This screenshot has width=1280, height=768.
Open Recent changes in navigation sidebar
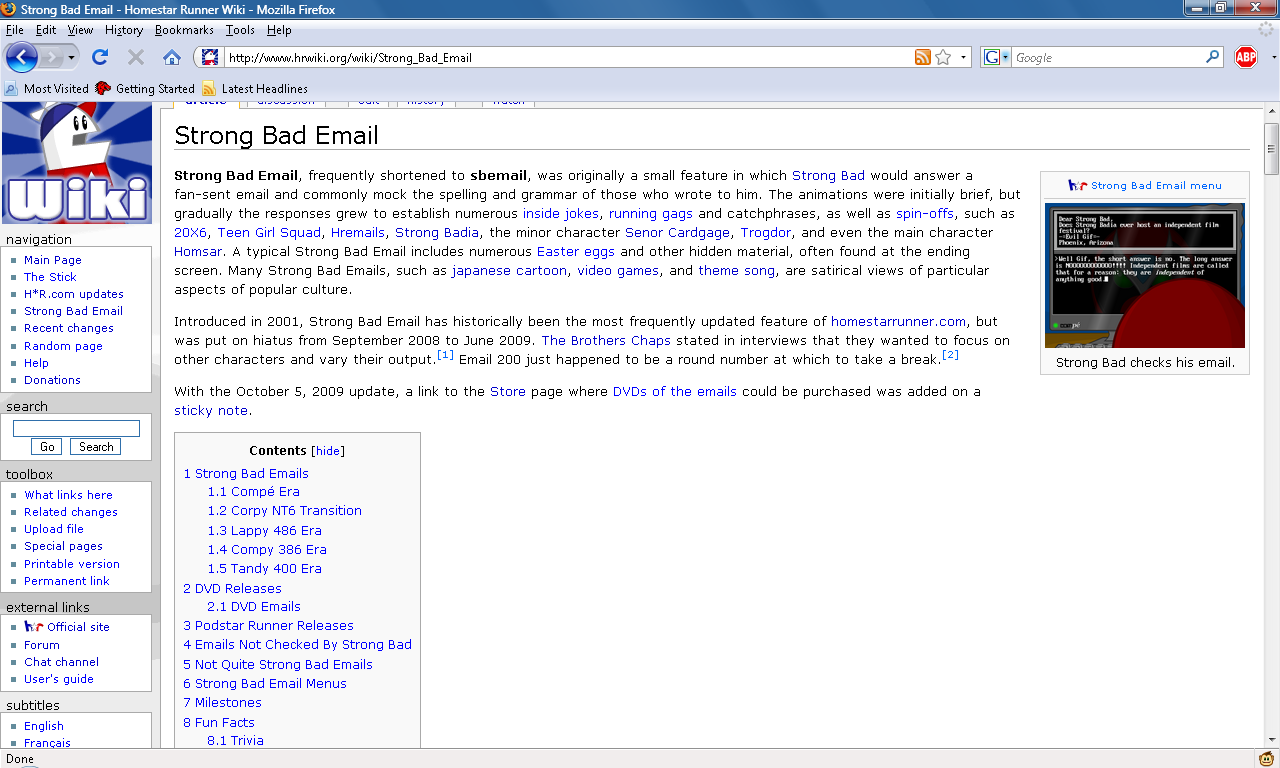click(x=69, y=328)
